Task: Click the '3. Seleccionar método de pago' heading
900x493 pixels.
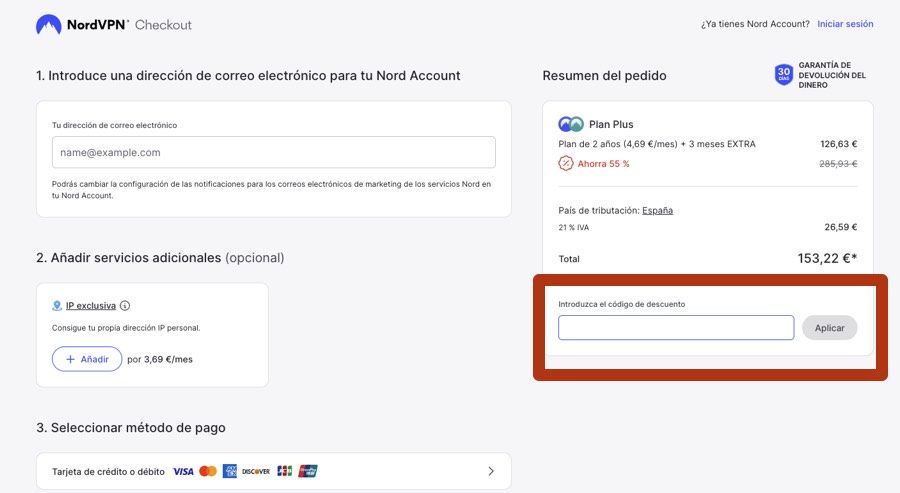Action: pyautogui.click(x=131, y=428)
